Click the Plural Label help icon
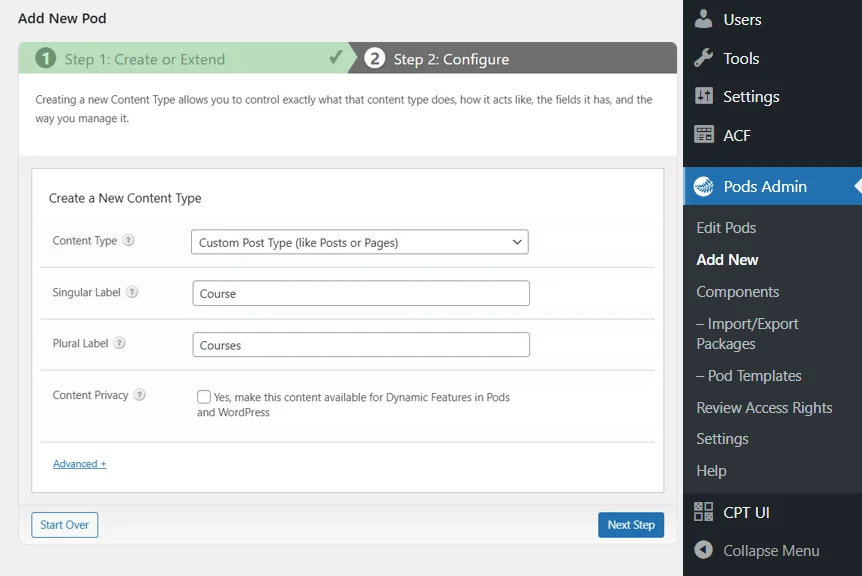This screenshot has height=576, width=862. [x=119, y=343]
